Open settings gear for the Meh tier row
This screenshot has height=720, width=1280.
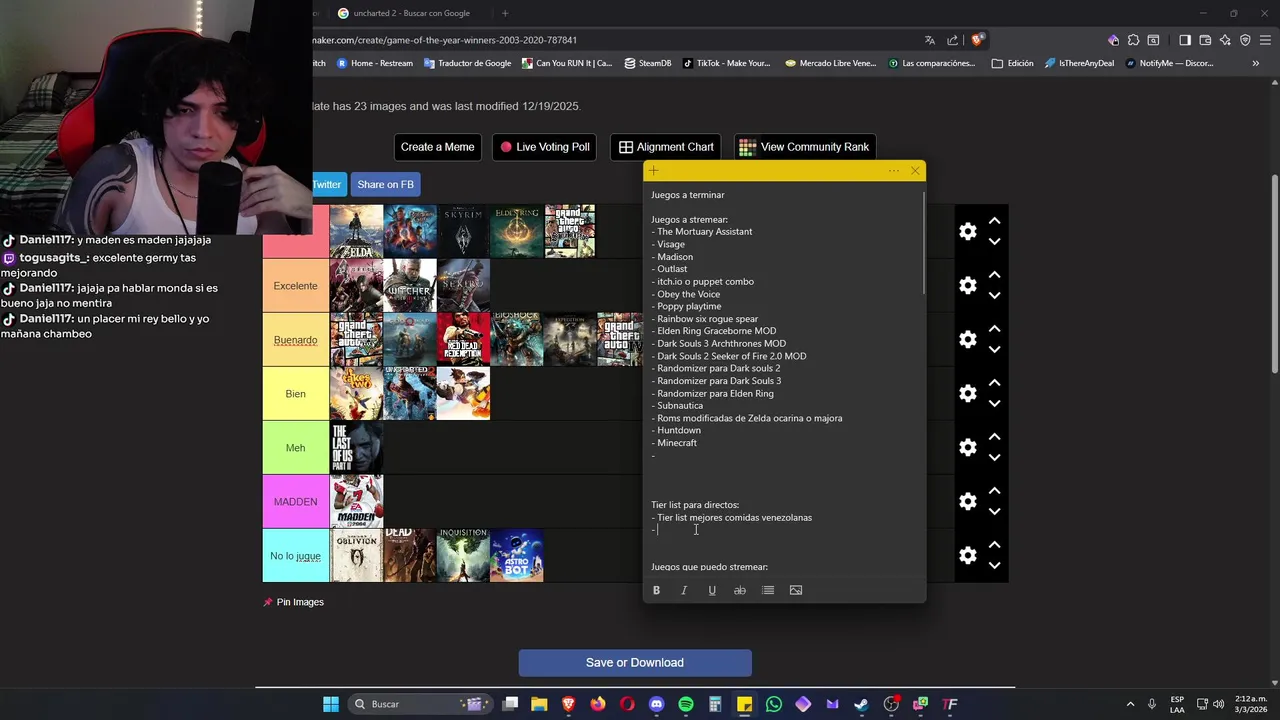pyautogui.click(x=968, y=448)
